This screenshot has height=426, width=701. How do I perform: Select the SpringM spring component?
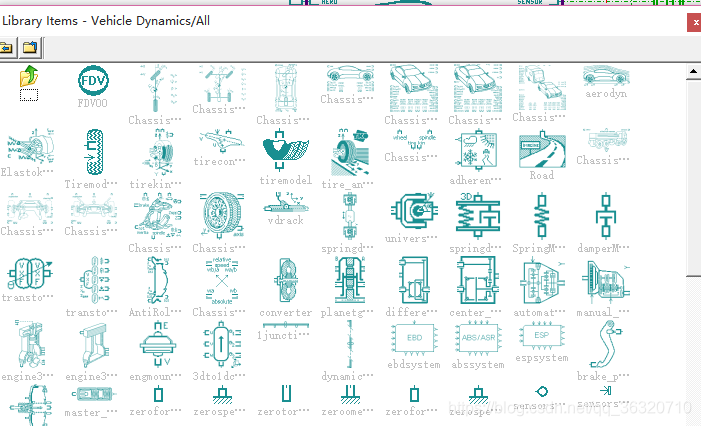(x=542, y=215)
